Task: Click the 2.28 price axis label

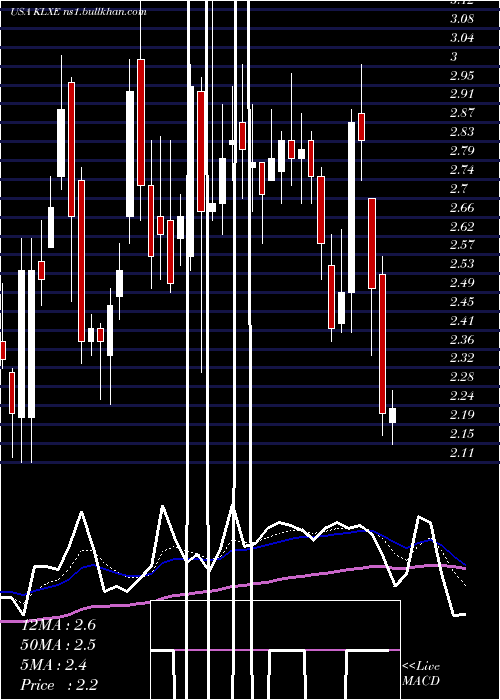Action: (462, 377)
